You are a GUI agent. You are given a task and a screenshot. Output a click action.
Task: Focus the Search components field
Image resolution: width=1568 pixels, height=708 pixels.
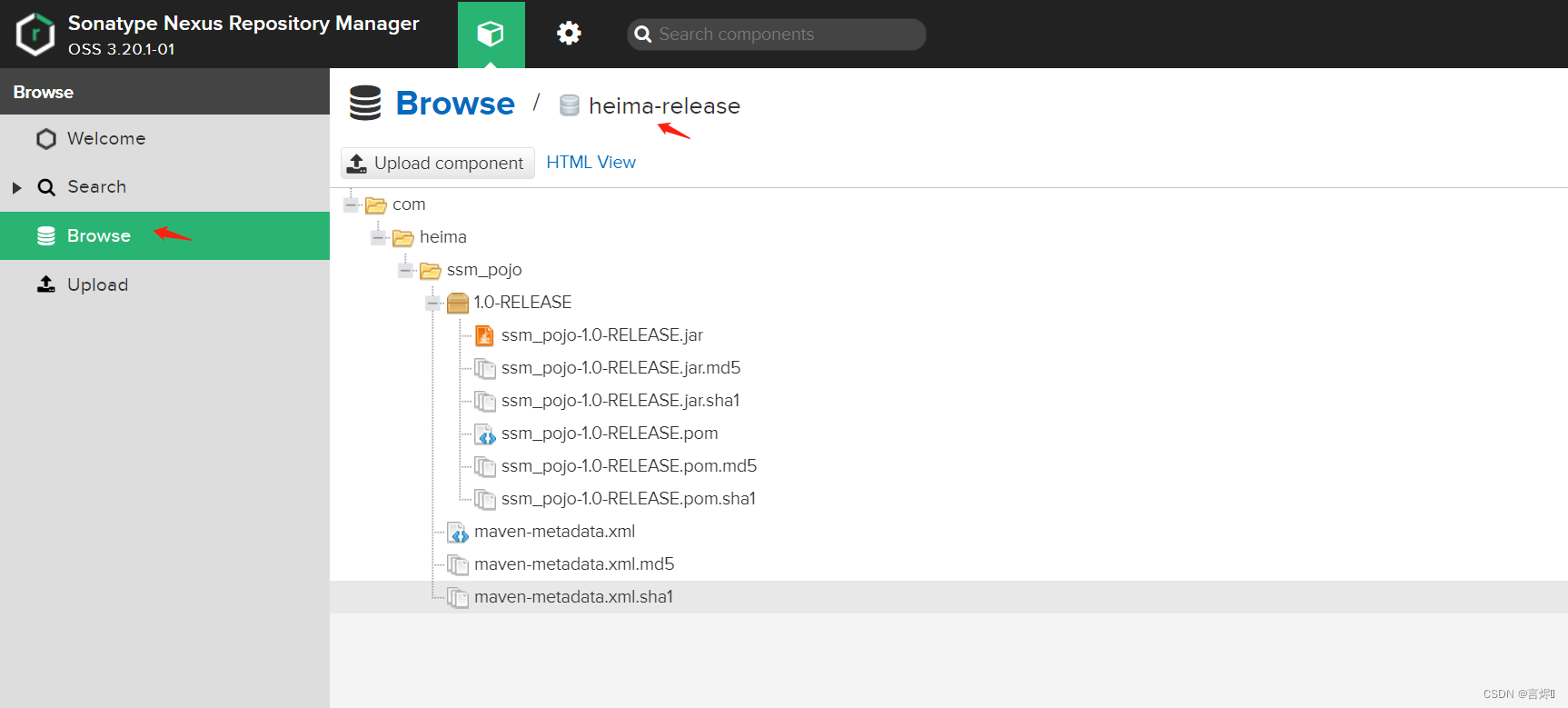pyautogui.click(x=777, y=35)
